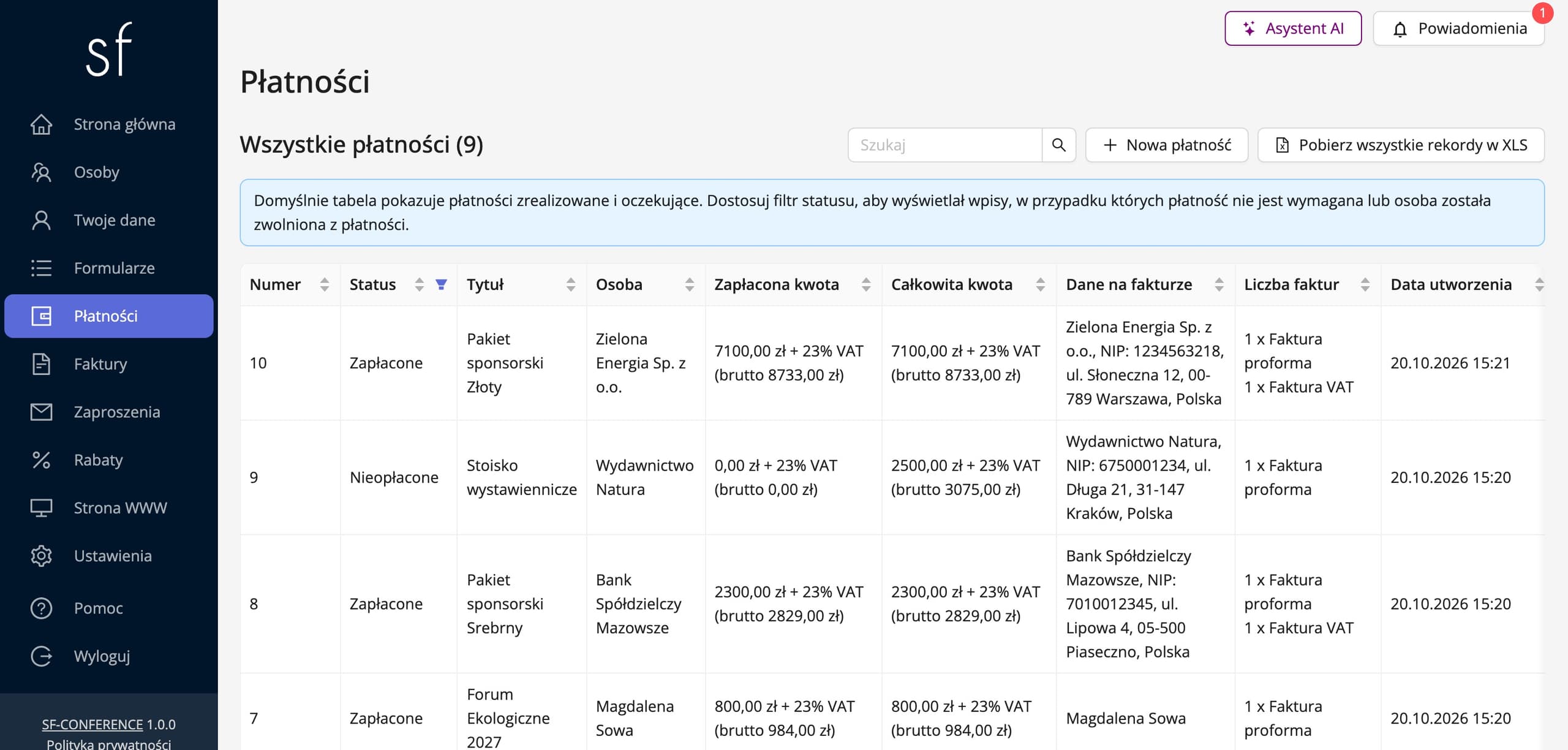1568x750 pixels.
Task: Click the wallet icon beside Płatności
Action: click(41, 316)
